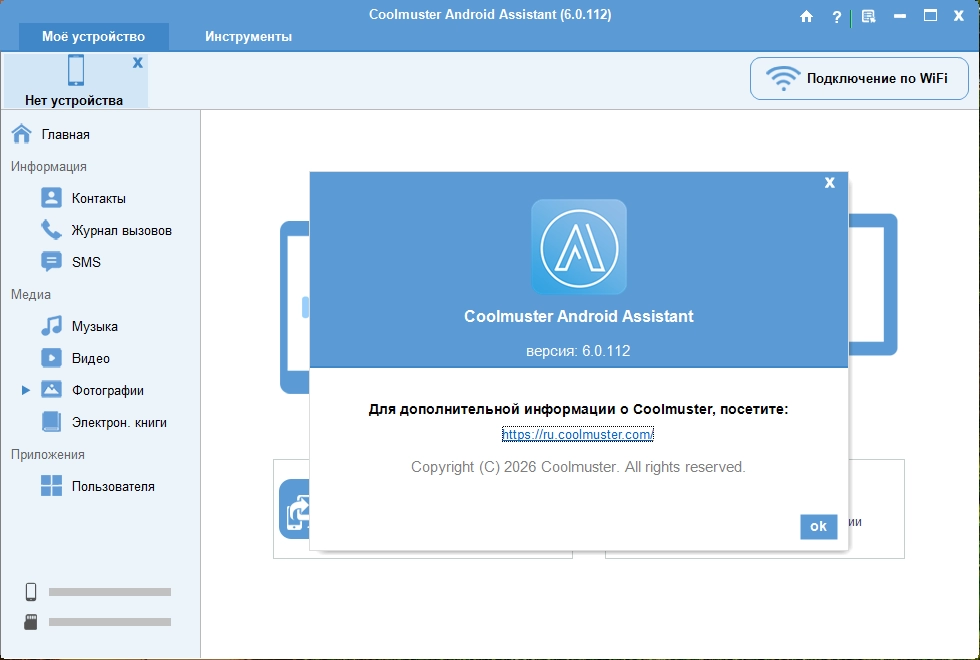Viewport: 980px width, 660px height.
Task: Open the feedback form icon in title bar
Action: tap(868, 16)
